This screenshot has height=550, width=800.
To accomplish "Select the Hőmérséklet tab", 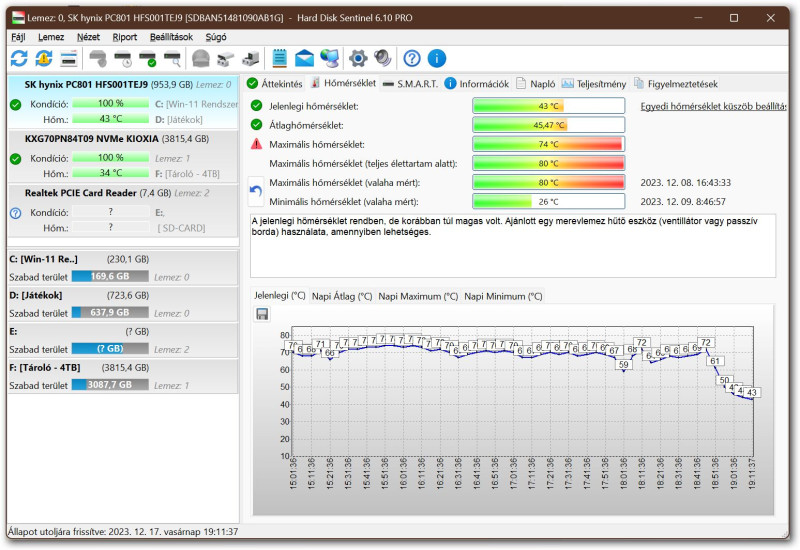I will point(343,83).
